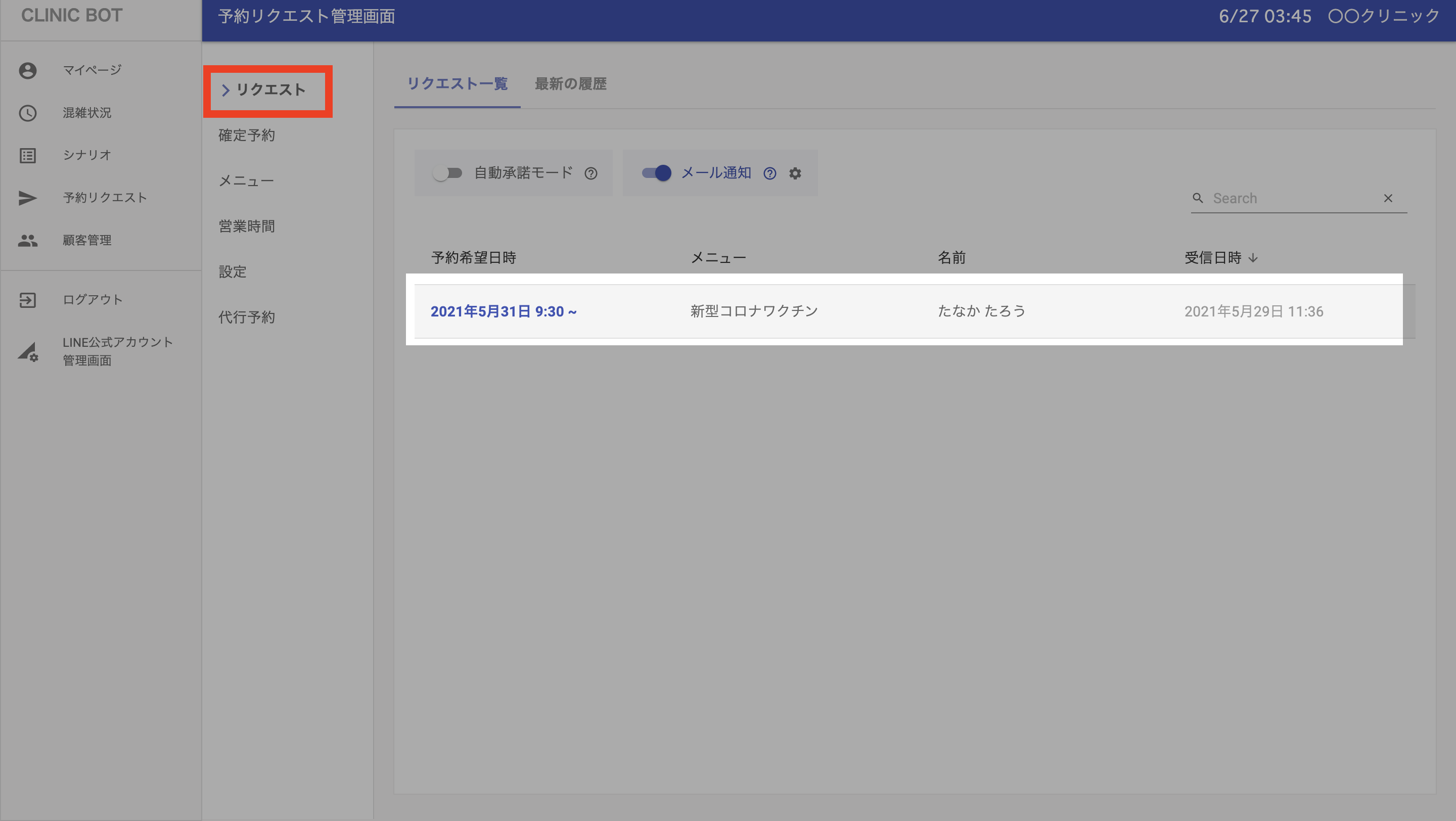Viewport: 1456px width, 821px height.
Task: Sort by 受信日時 column arrow
Action: [x=1253, y=258]
